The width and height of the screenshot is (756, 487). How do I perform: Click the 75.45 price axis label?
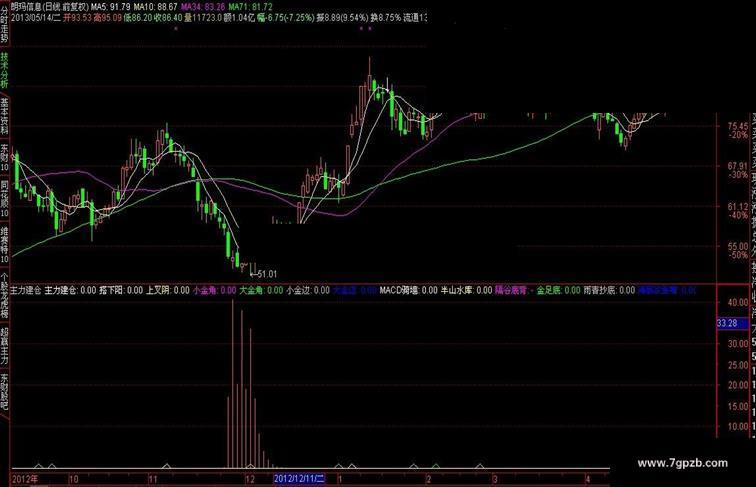[x=738, y=126]
